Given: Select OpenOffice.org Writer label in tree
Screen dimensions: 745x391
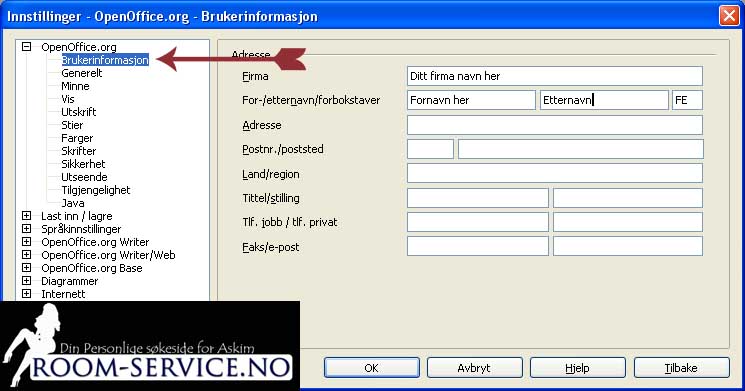Looking at the screenshot, I should tap(95, 242).
